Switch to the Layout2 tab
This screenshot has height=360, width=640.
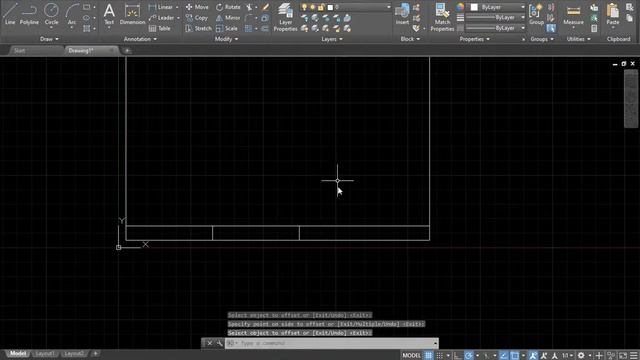point(74,354)
